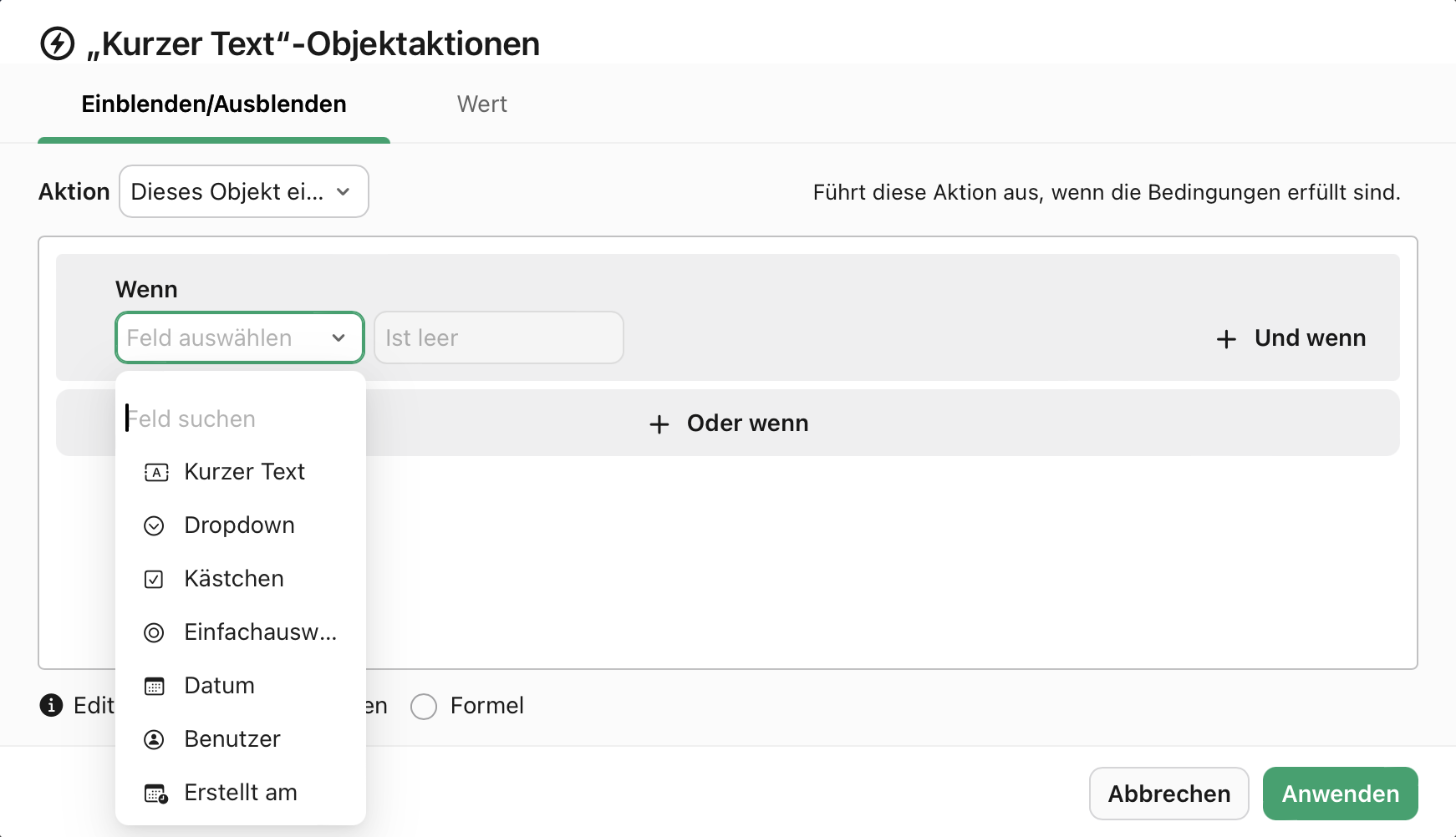Cancel with the 'Abbrechen' button

pyautogui.click(x=1168, y=793)
